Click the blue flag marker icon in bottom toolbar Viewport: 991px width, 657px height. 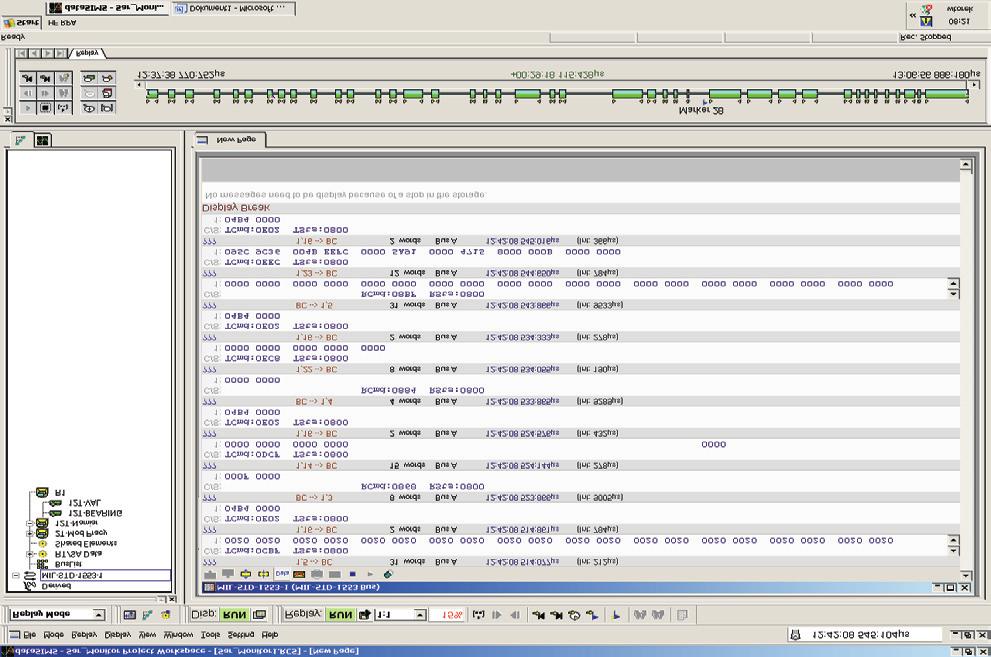[x=616, y=615]
